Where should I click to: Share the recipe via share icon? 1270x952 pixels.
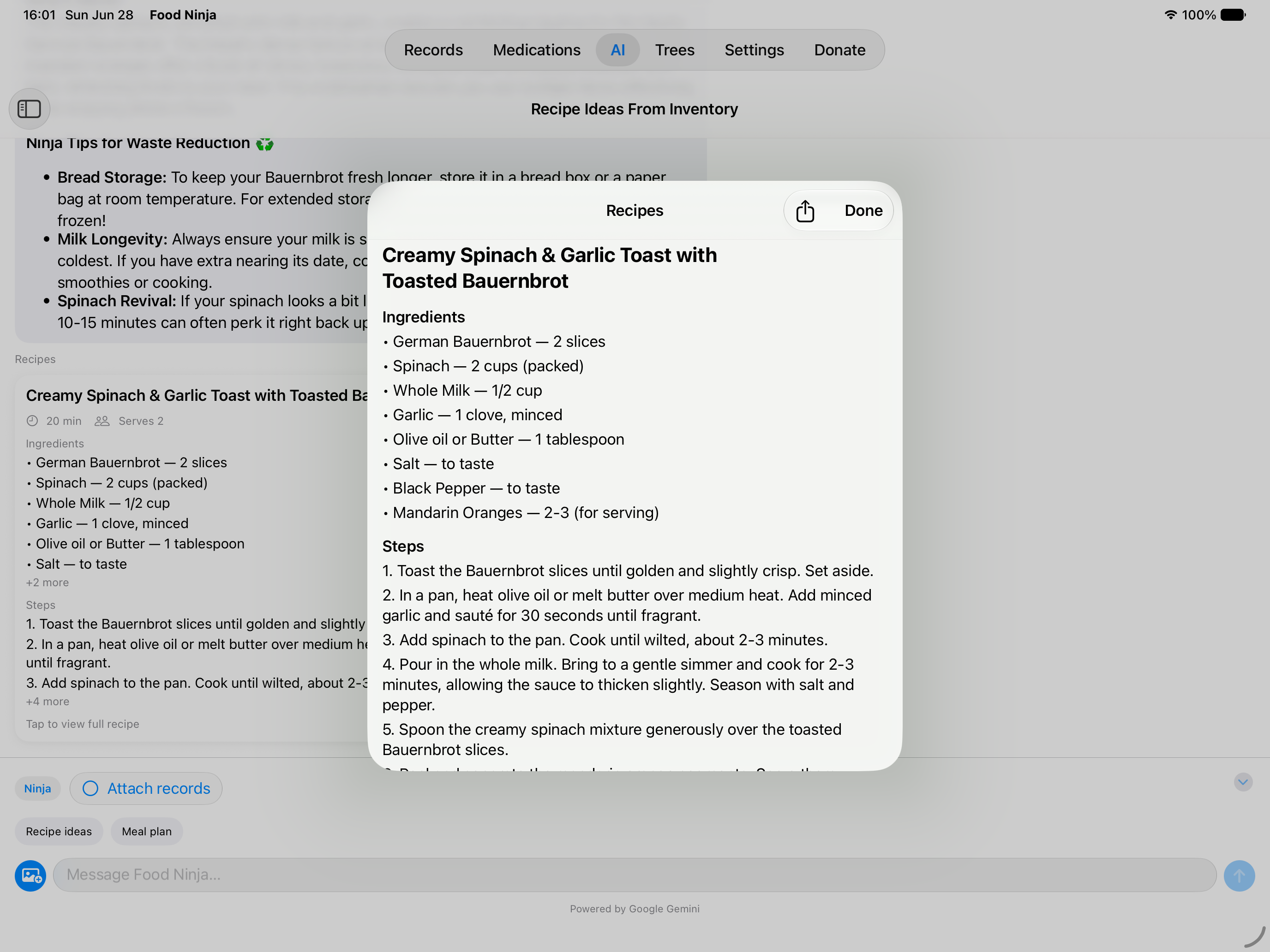coord(805,211)
